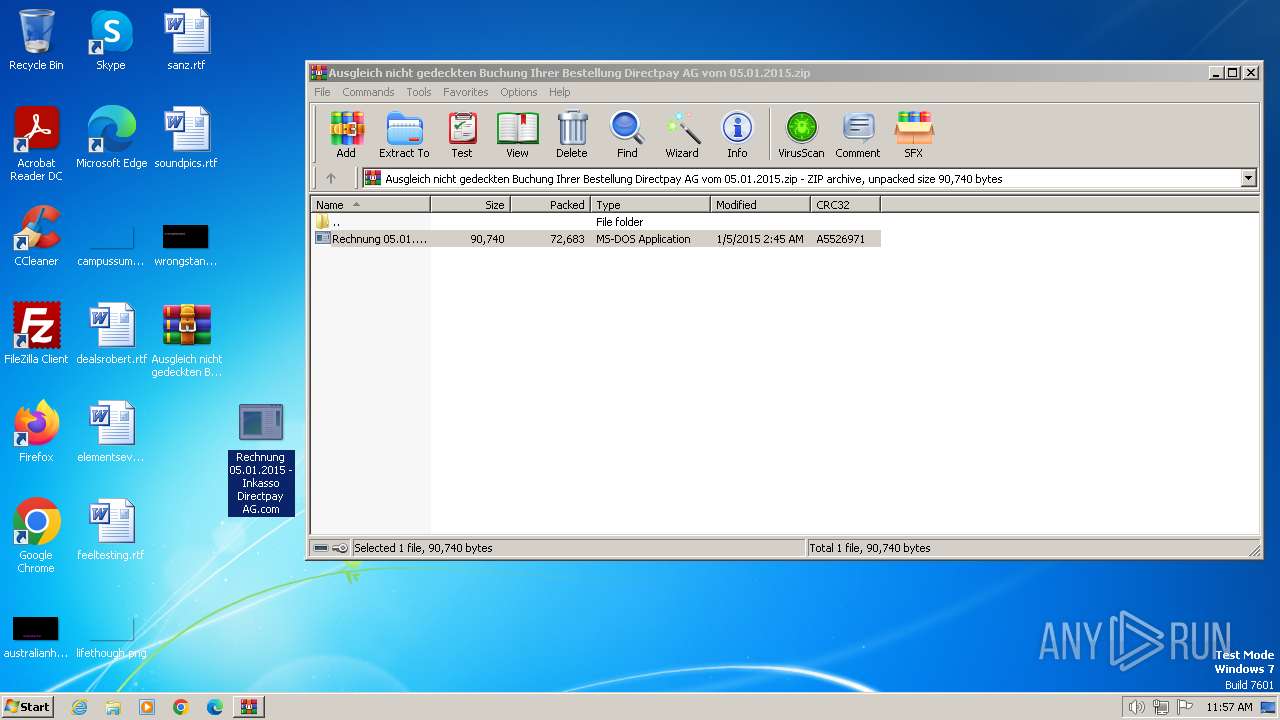Select the Rechnung 05.01 file row
This screenshot has width=1280, height=720.
[x=596, y=239]
